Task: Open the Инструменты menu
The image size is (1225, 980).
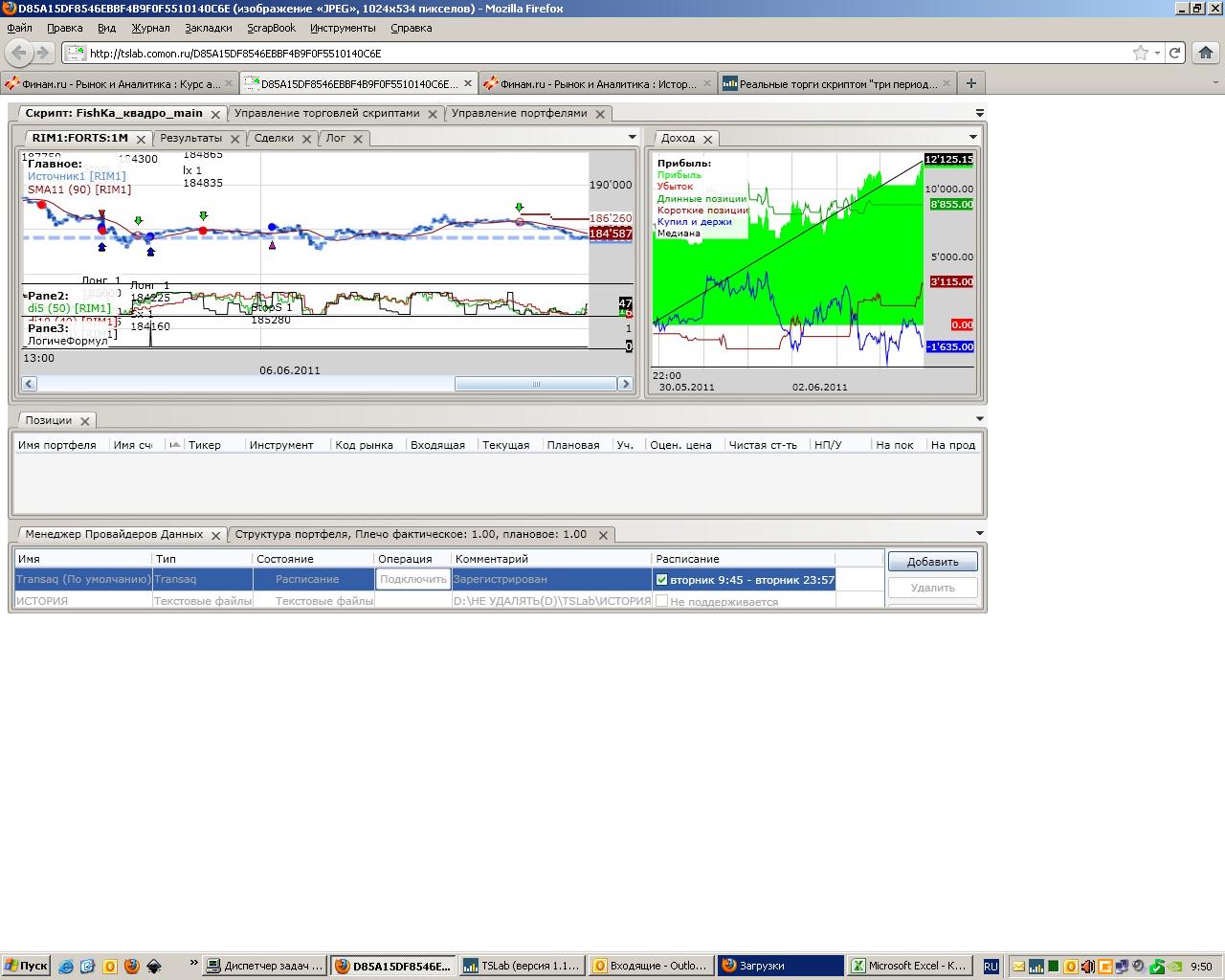Action: coord(343,28)
